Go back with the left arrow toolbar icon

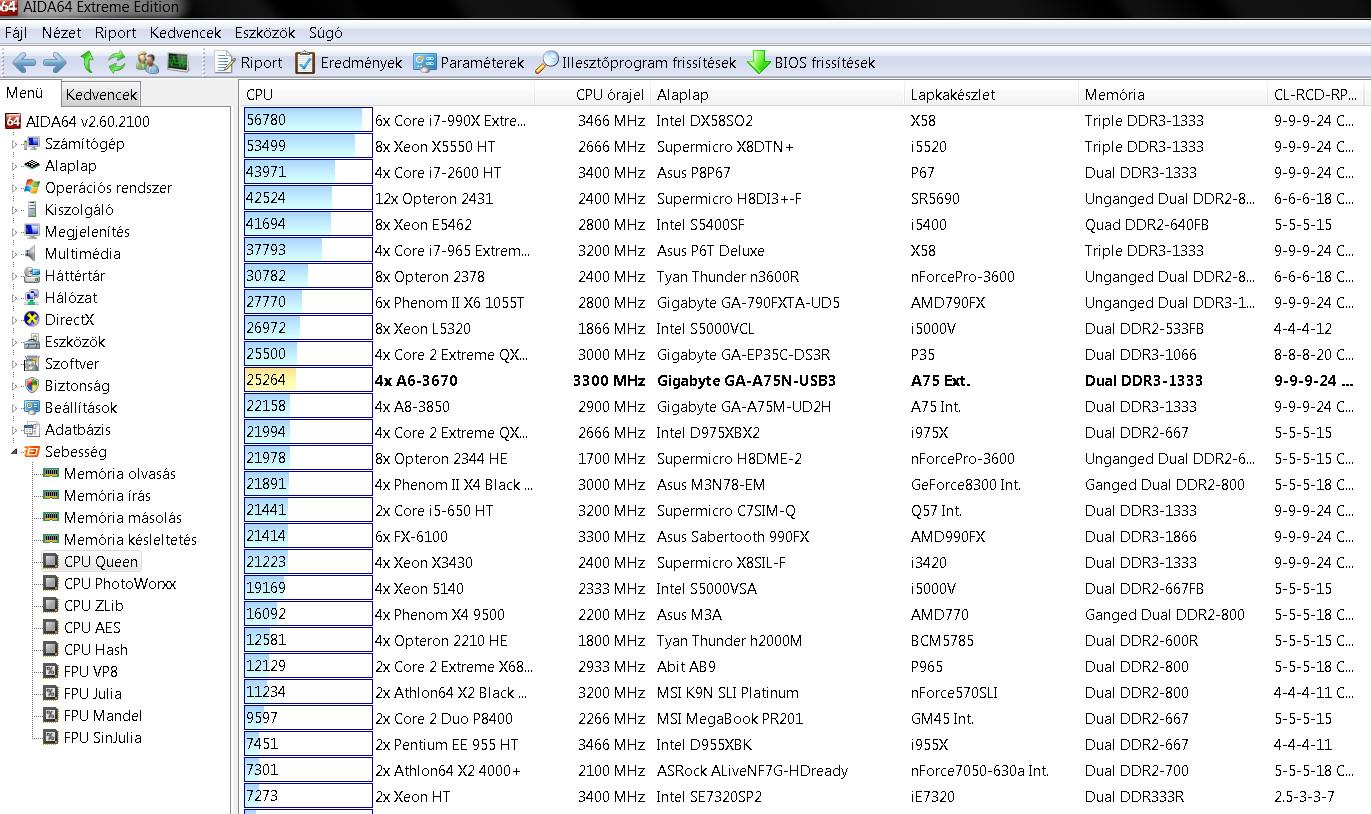click(x=24, y=62)
